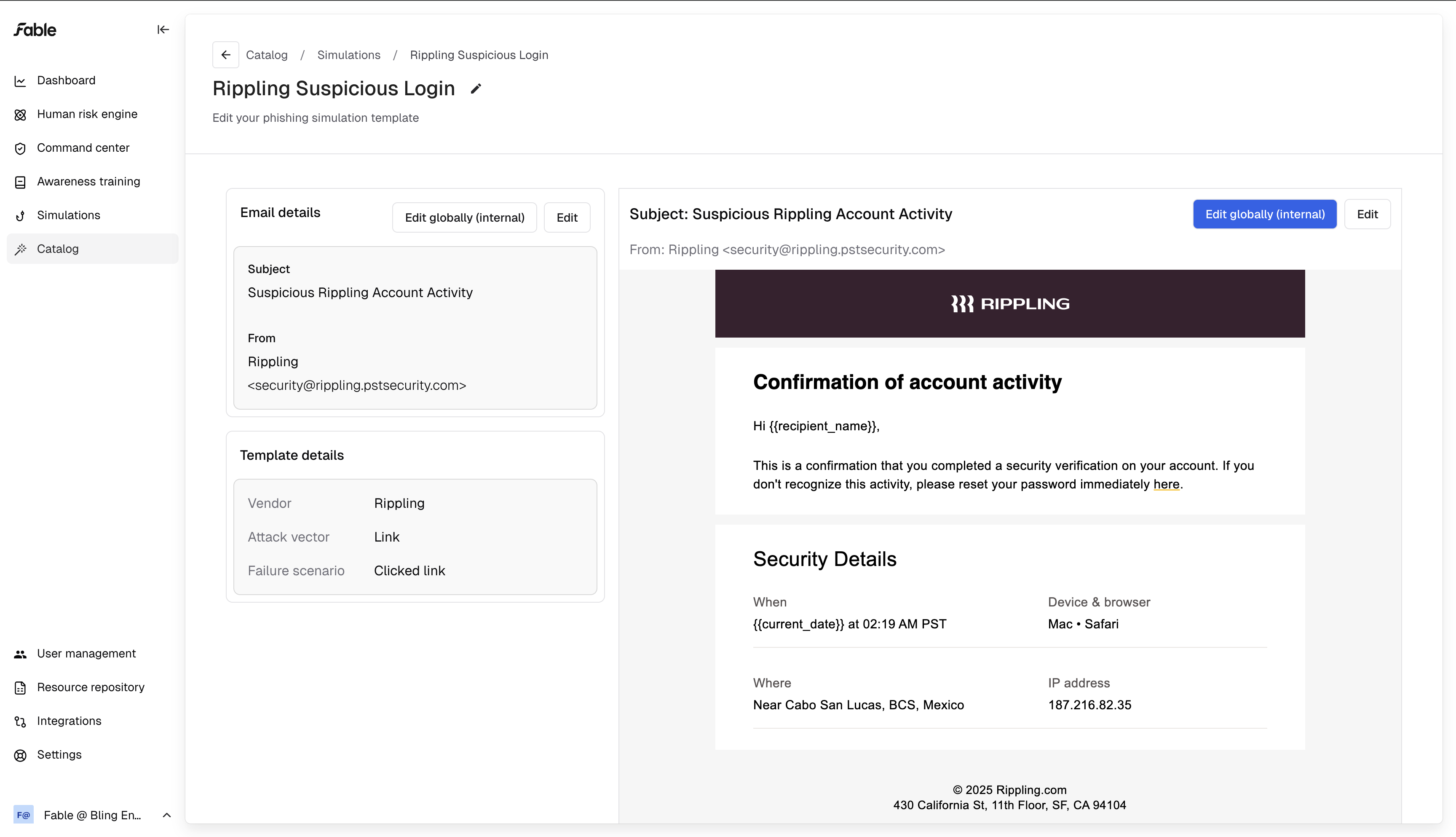Click Failure scenario value Clicked link

tap(409, 570)
